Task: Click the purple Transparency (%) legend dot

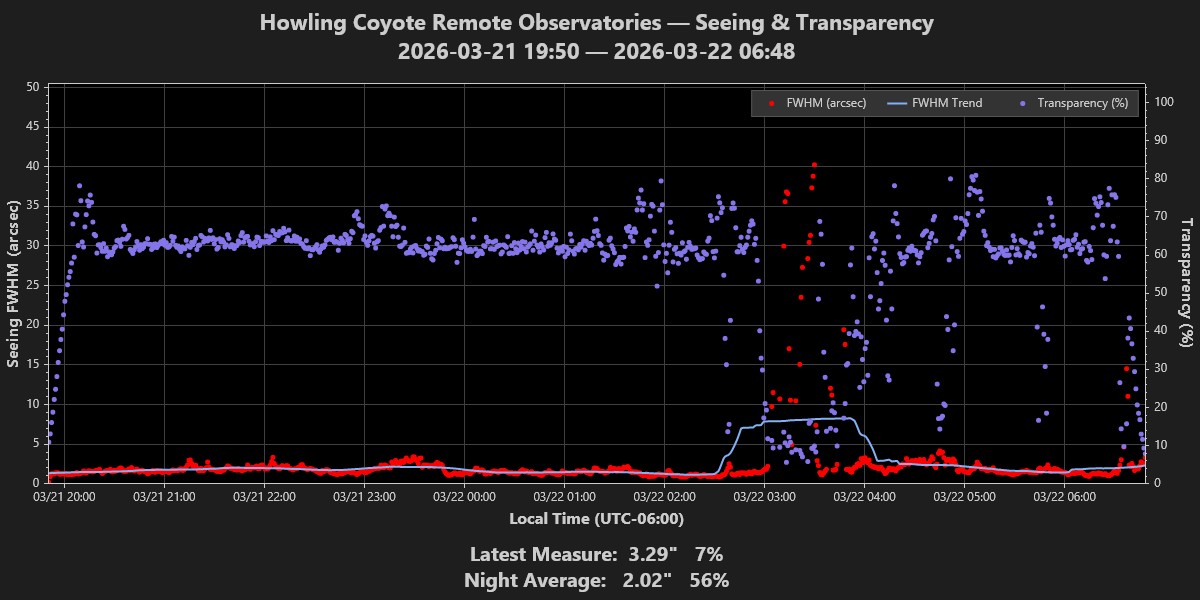Action: 1021,103
